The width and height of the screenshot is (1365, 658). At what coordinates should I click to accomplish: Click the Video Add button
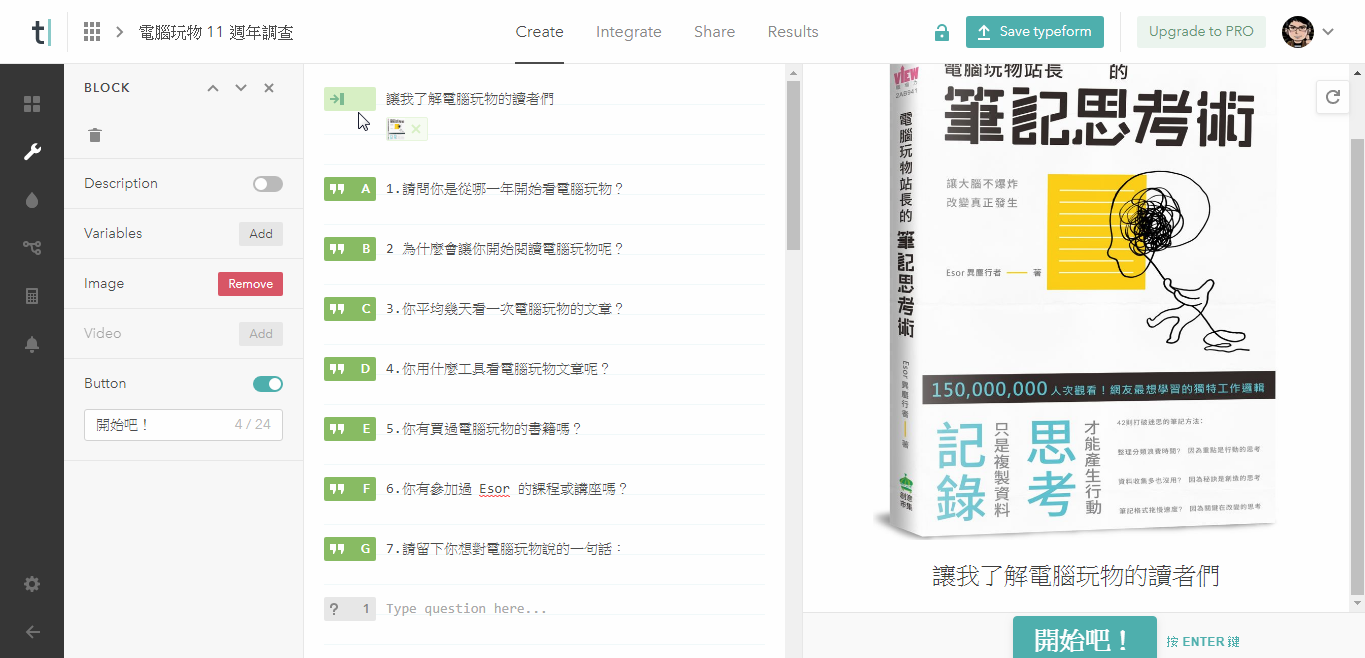pos(261,334)
